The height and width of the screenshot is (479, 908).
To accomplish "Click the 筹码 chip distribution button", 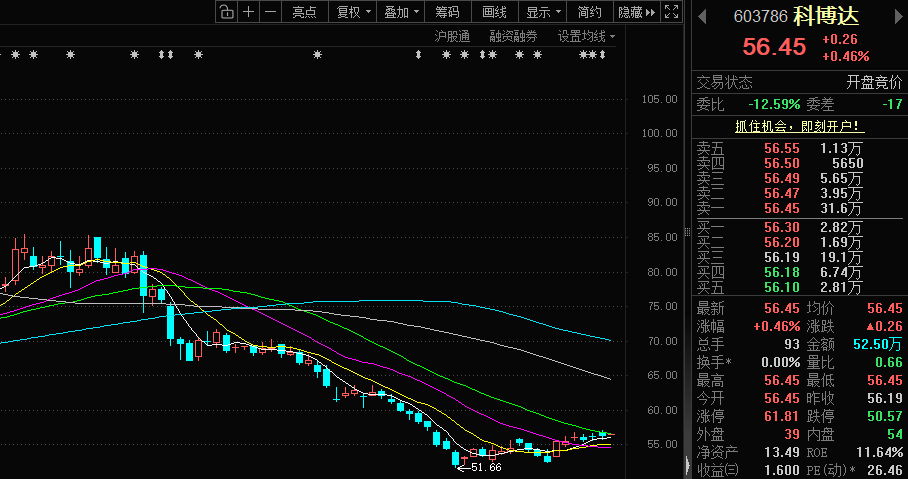I will coord(447,12).
